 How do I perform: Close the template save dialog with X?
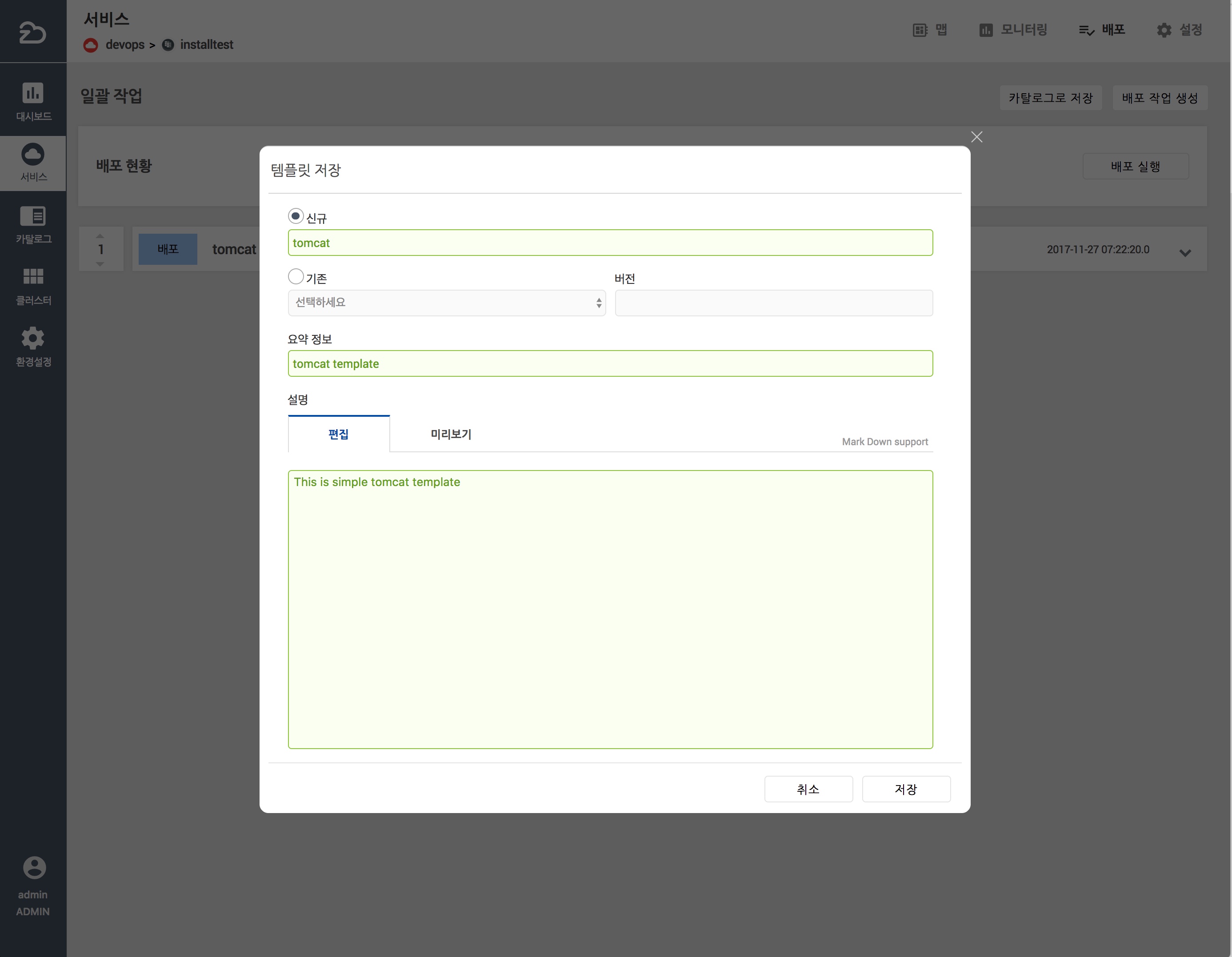coord(976,137)
